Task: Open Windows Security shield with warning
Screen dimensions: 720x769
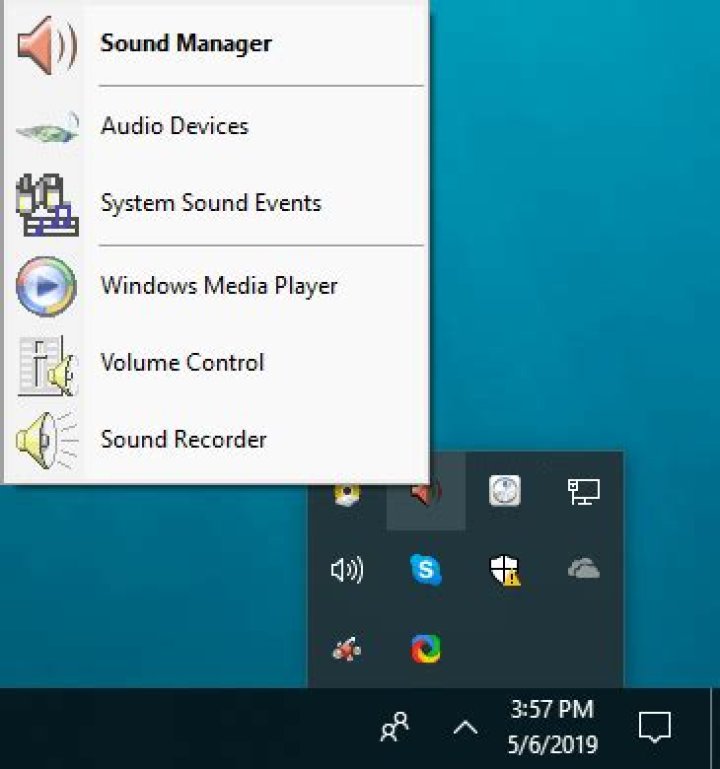Action: point(505,570)
